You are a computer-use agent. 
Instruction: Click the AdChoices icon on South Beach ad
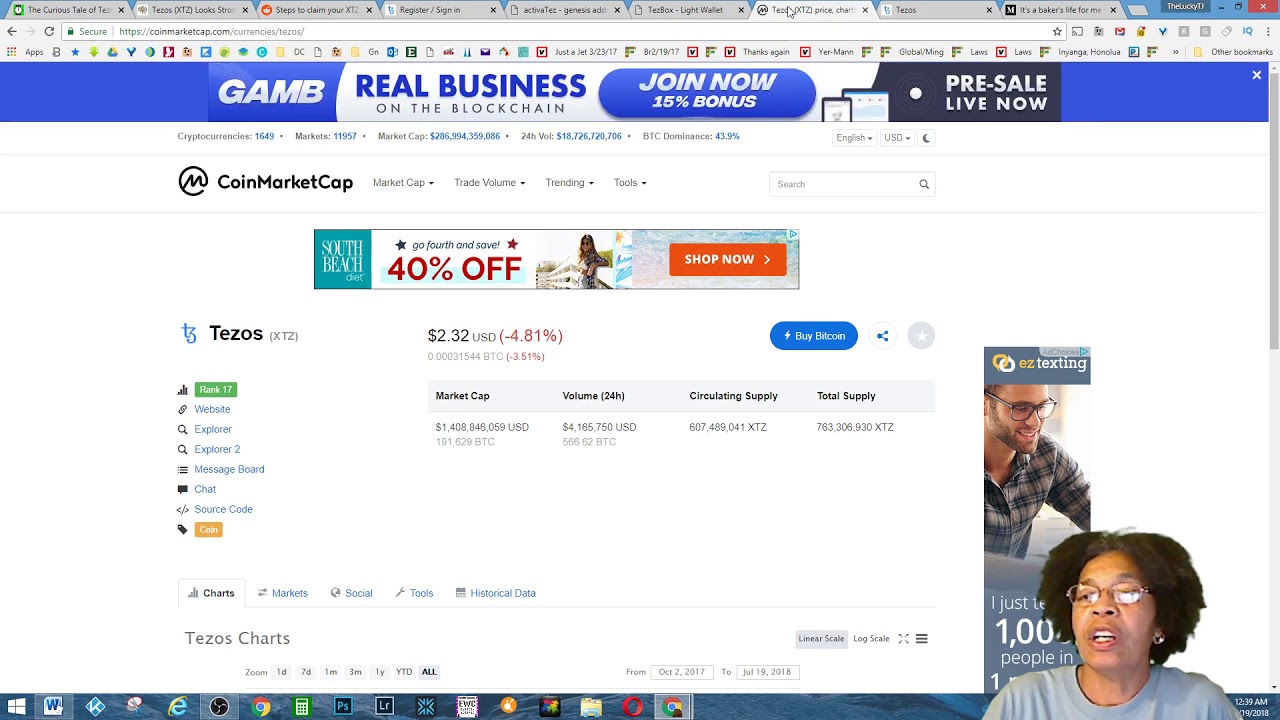point(793,235)
